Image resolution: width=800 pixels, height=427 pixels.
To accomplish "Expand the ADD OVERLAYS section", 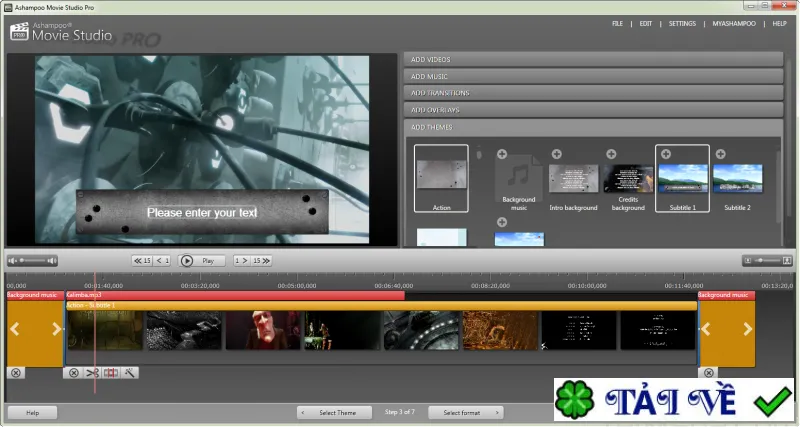I will [593, 110].
